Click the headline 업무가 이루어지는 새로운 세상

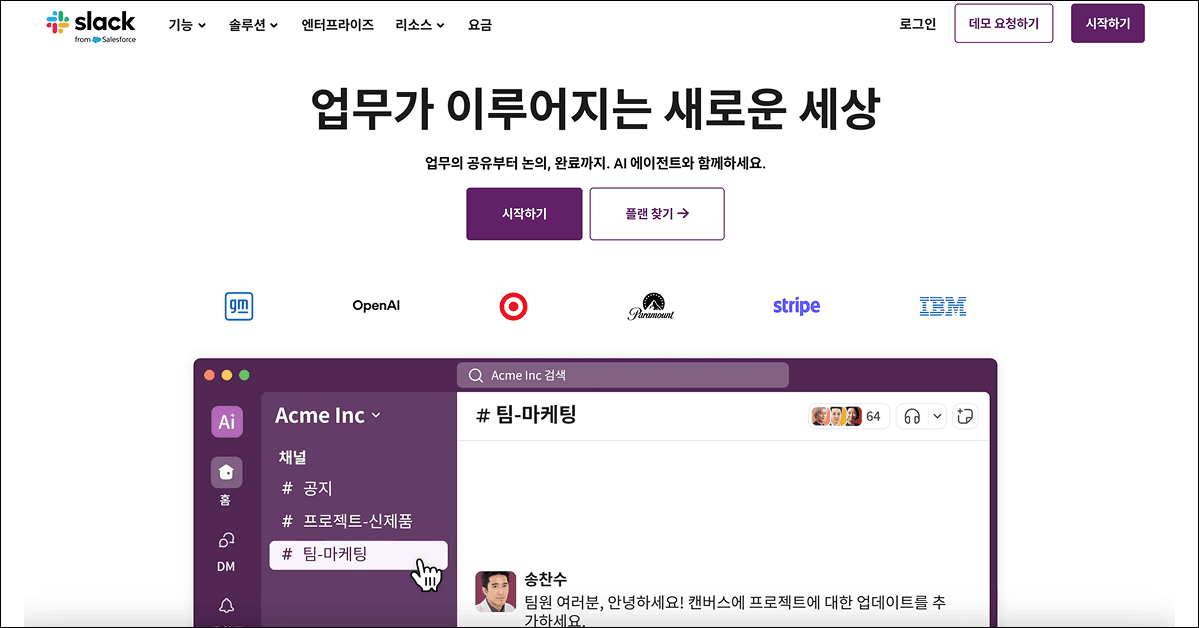coord(596,109)
